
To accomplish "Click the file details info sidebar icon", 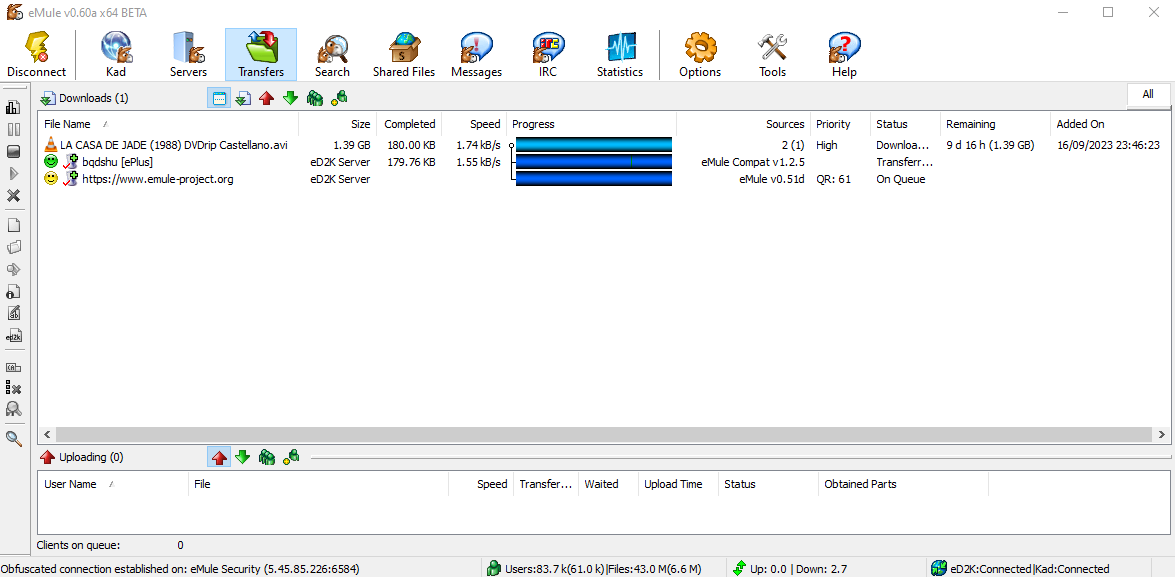I will 13,291.
